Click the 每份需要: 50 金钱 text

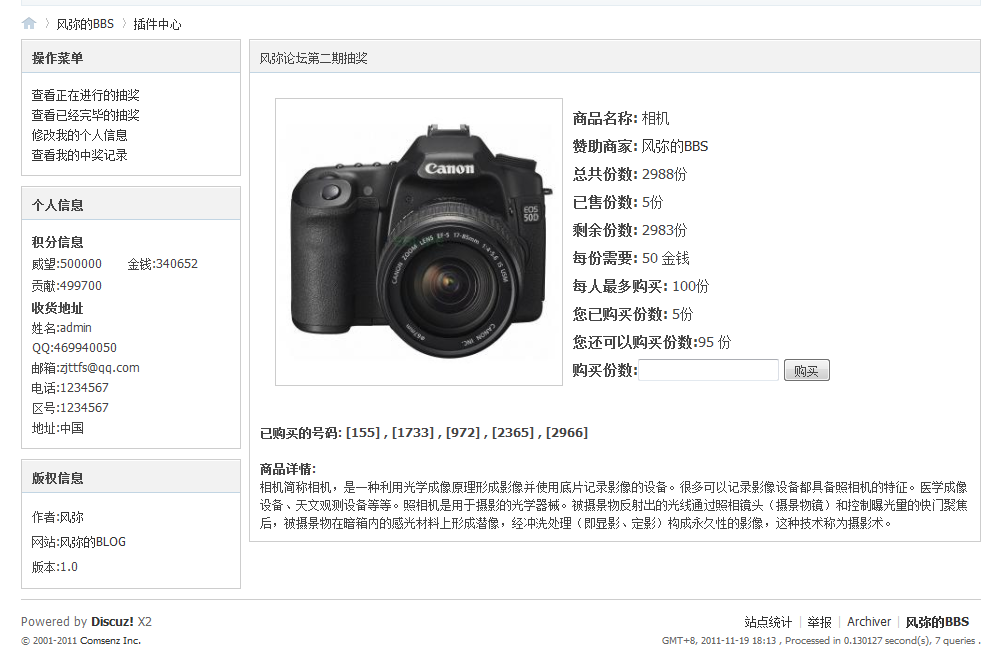(631, 258)
